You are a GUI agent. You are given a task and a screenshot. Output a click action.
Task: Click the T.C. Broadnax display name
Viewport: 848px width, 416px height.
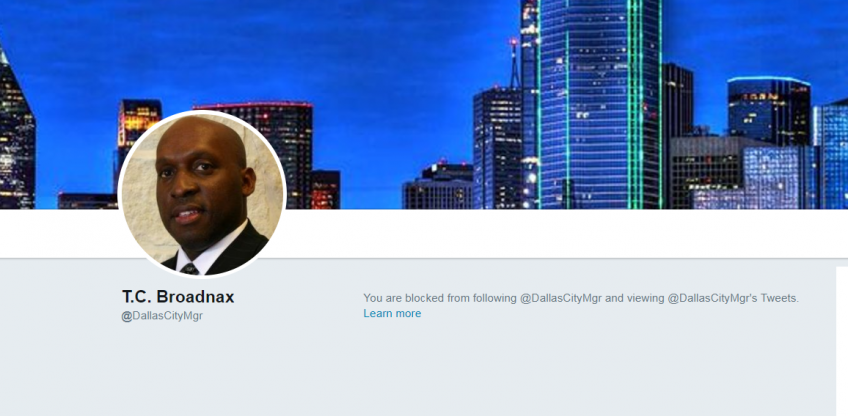tap(178, 296)
